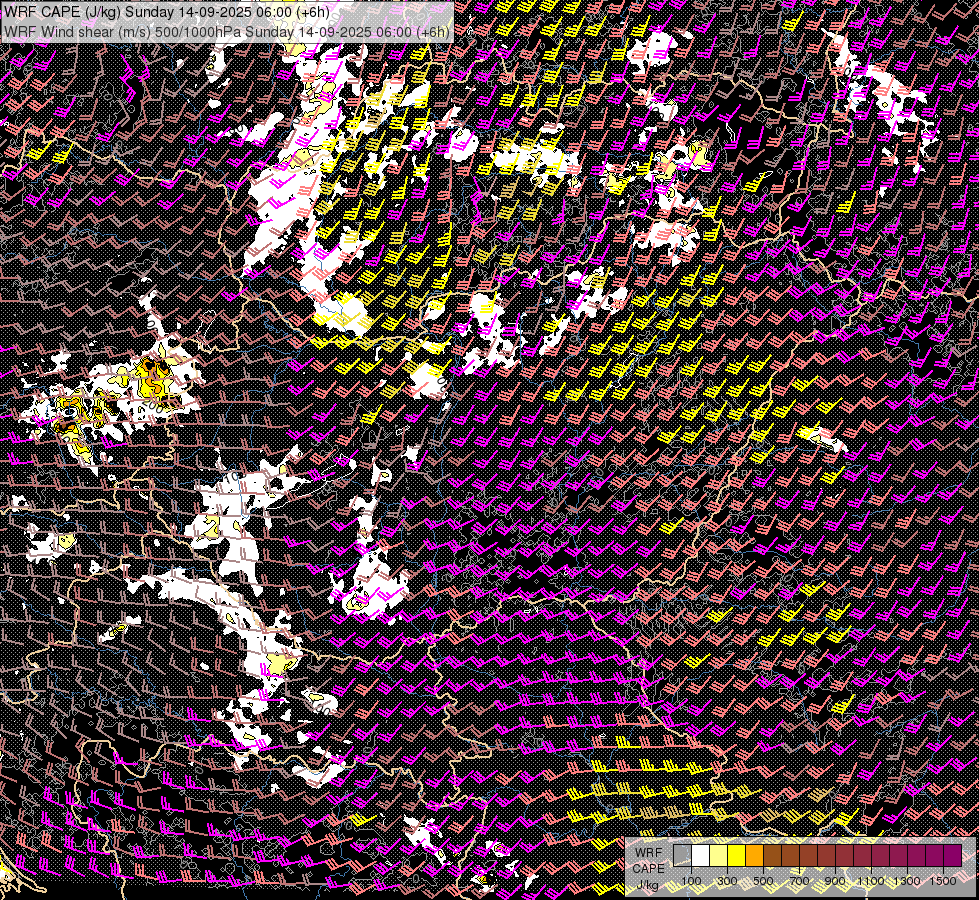Select the orange swatch in the CAPE legend
This screenshot has width=979, height=900.
[754, 856]
